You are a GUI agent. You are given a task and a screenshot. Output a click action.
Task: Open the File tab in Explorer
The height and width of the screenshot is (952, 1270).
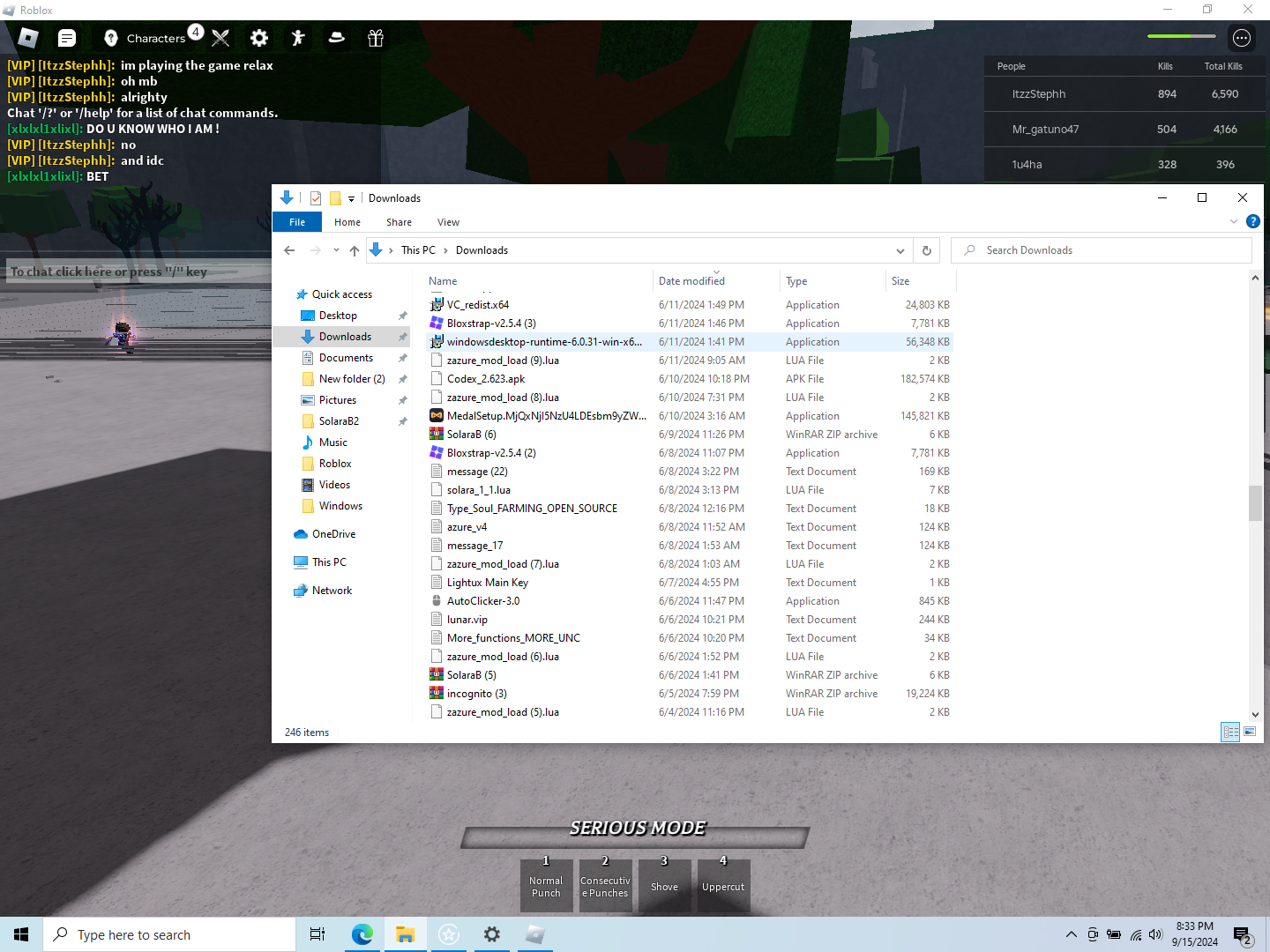click(297, 222)
